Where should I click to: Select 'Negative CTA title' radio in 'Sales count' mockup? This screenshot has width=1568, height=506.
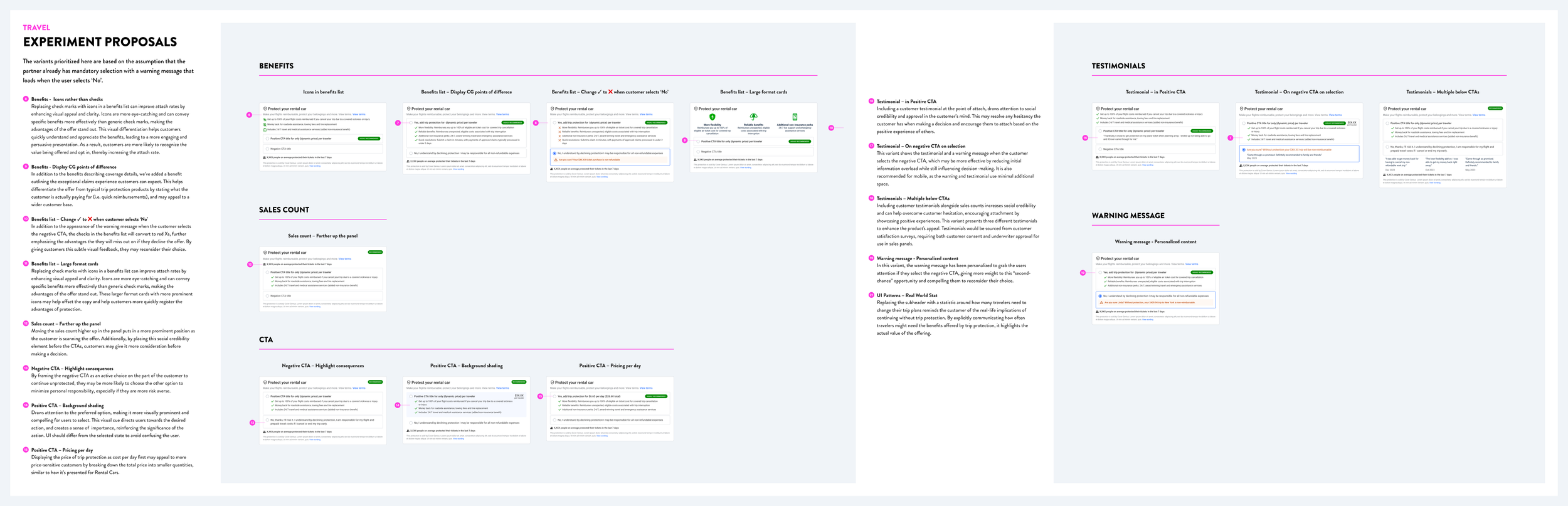(x=268, y=296)
